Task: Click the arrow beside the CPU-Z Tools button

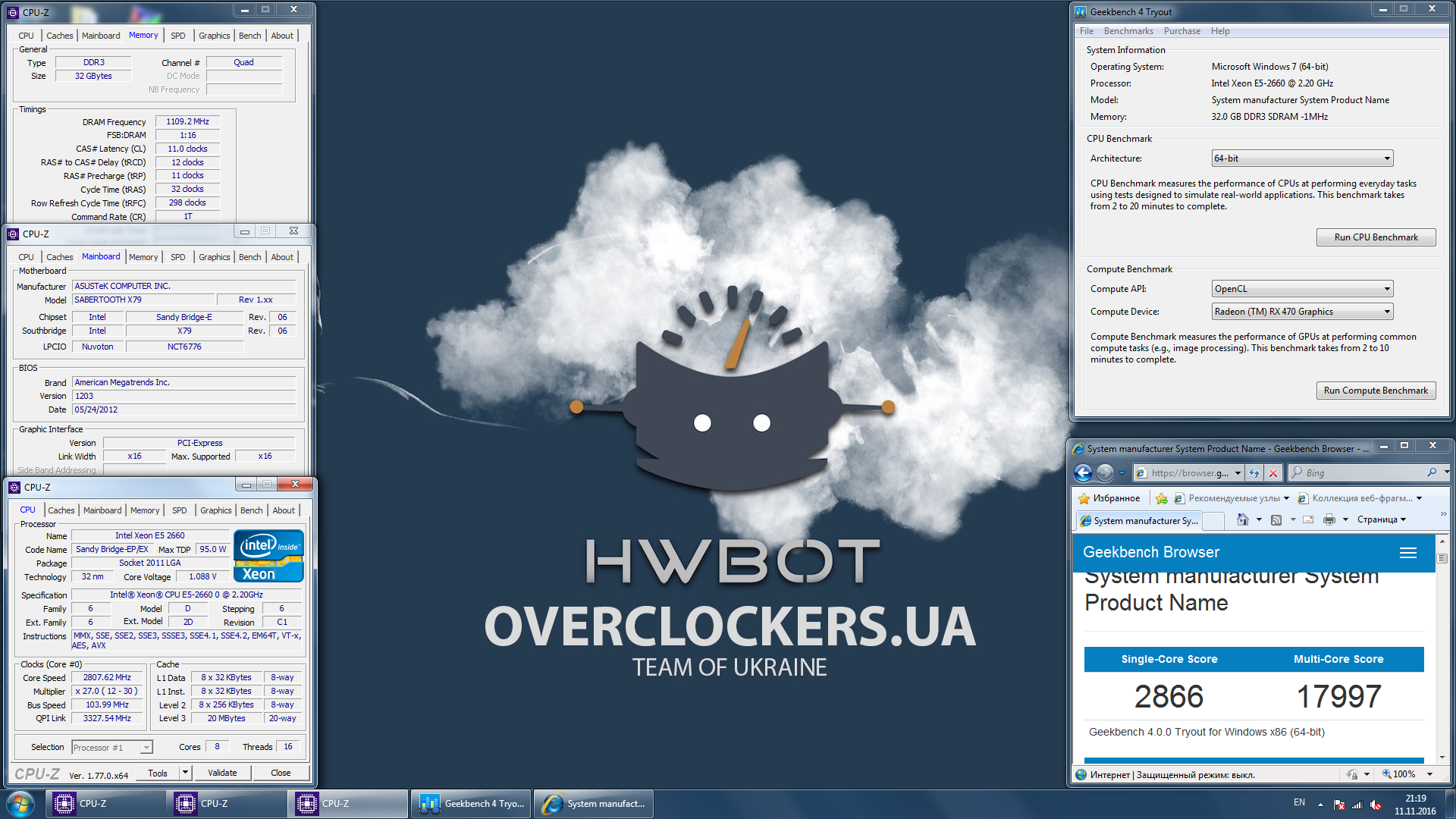Action: tap(185, 773)
